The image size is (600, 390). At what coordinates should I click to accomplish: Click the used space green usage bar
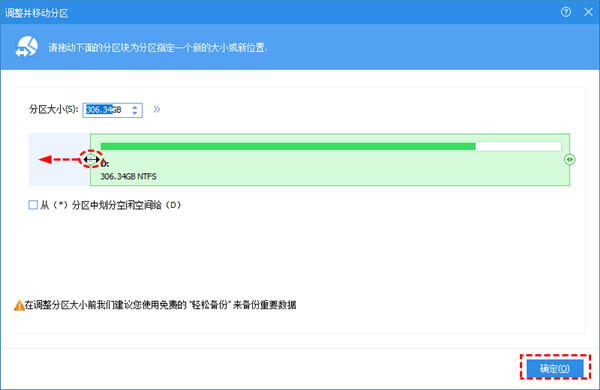pyautogui.click(x=288, y=146)
